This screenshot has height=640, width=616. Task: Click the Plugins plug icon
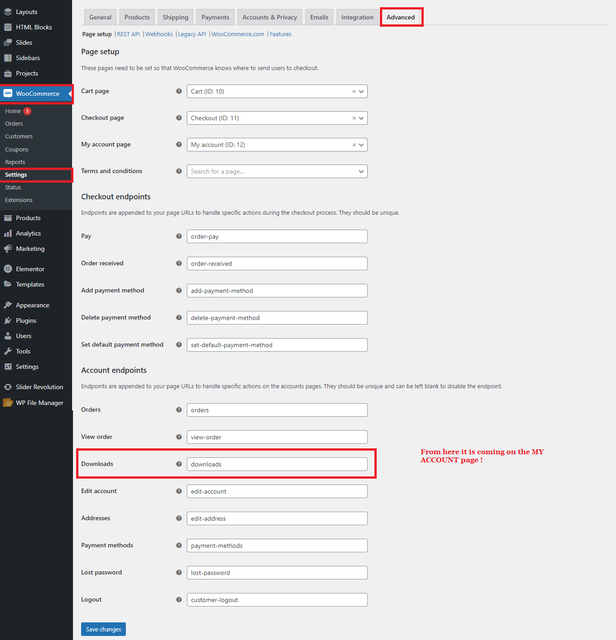8,321
